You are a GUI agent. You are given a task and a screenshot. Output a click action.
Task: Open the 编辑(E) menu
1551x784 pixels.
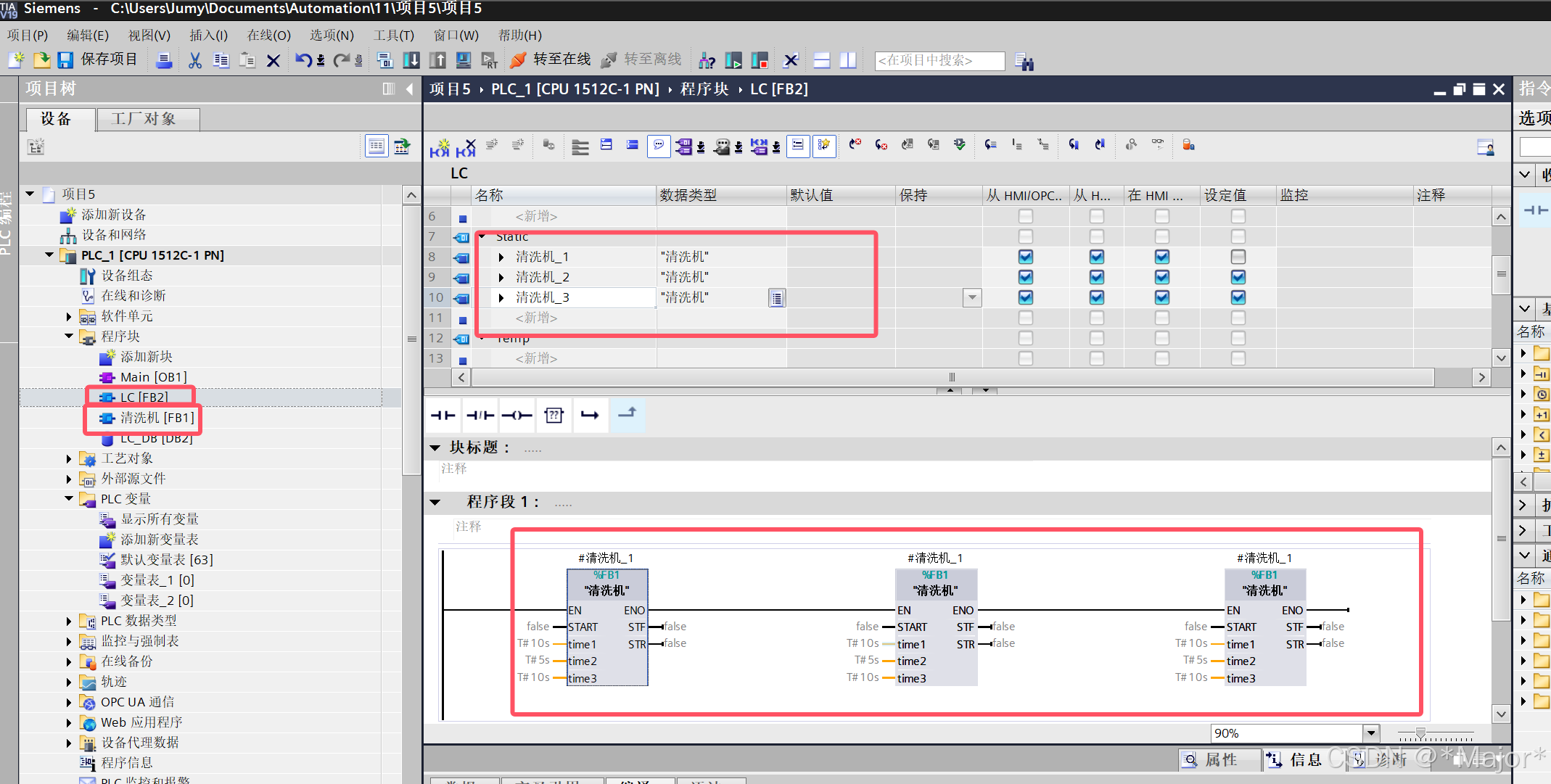[88, 35]
